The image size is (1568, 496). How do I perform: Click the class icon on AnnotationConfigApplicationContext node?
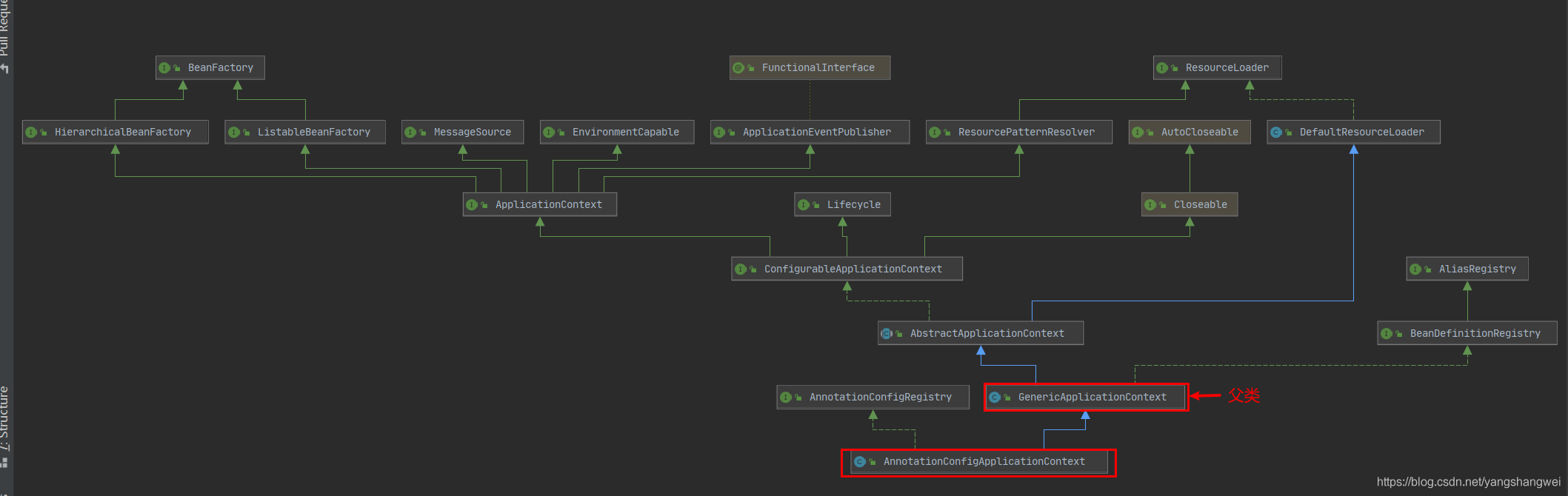click(x=860, y=462)
